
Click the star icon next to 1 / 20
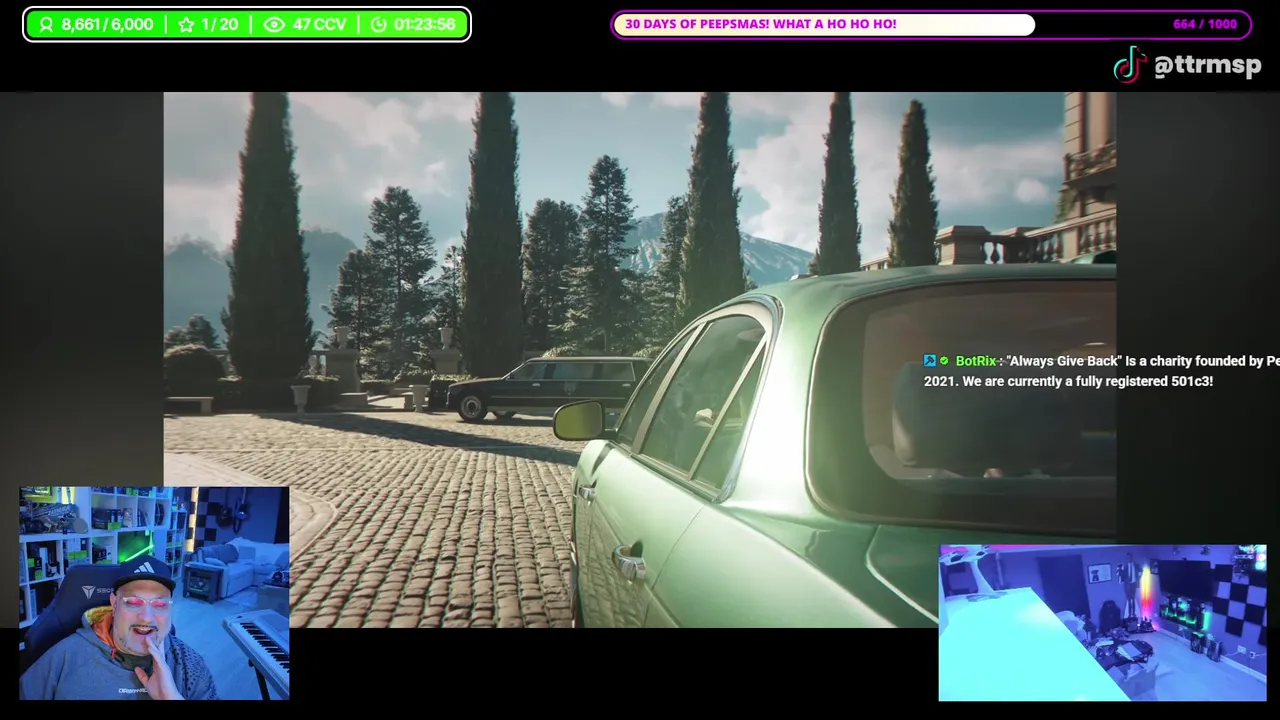click(186, 25)
